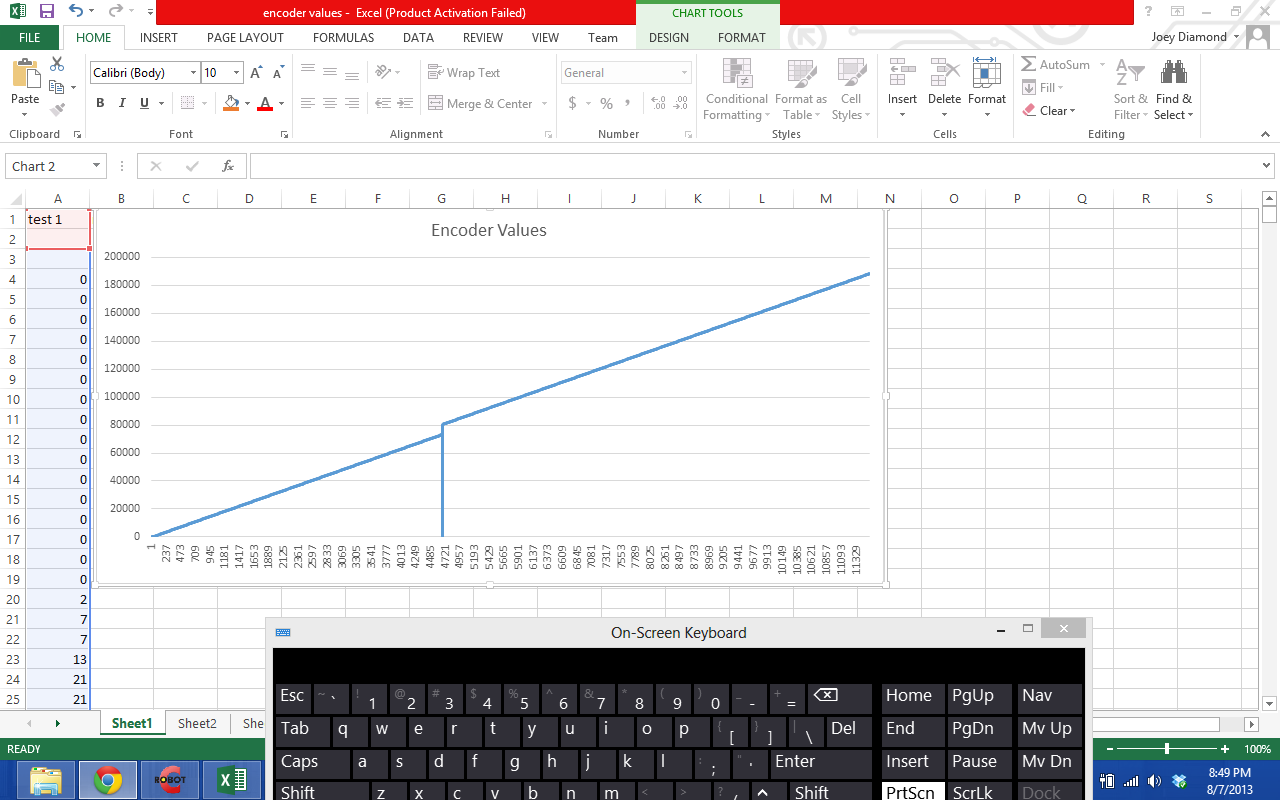The height and width of the screenshot is (800, 1280).
Task: Click the Save icon in quick access toolbar
Action: click(x=46, y=12)
